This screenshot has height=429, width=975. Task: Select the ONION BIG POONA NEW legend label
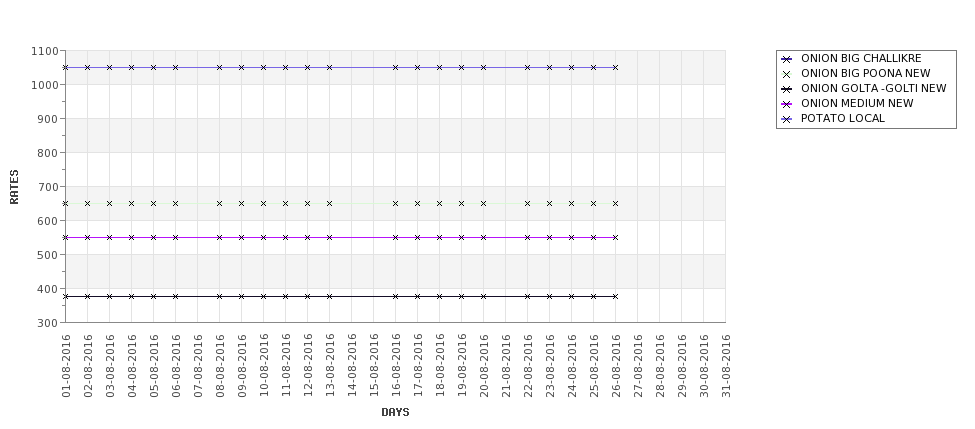(x=866, y=73)
